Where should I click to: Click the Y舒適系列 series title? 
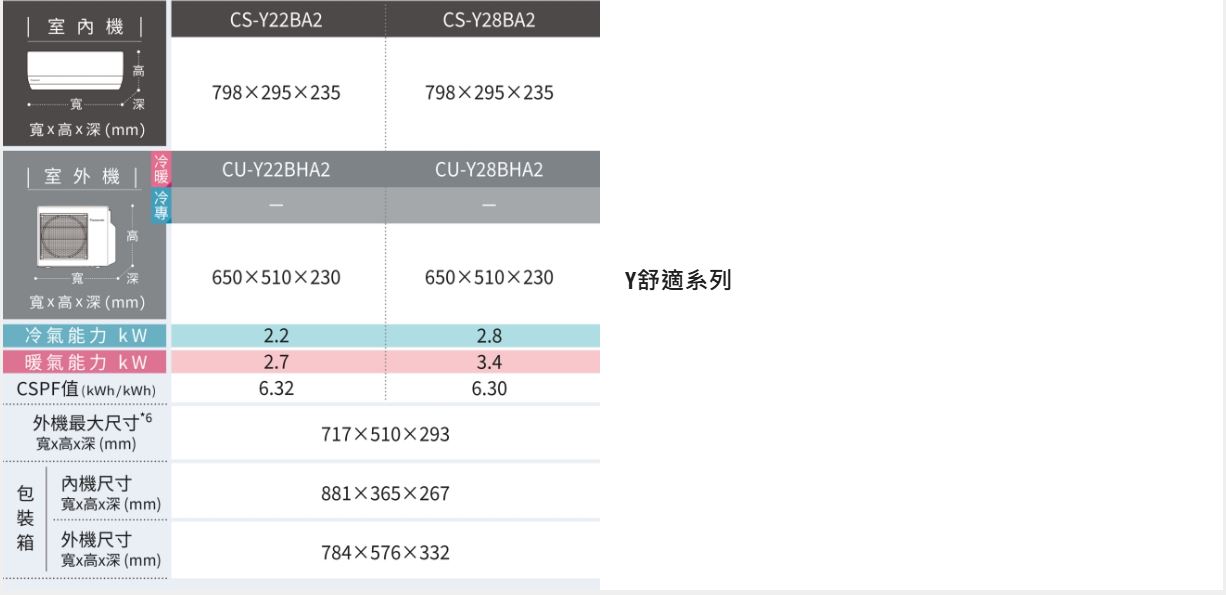677,281
